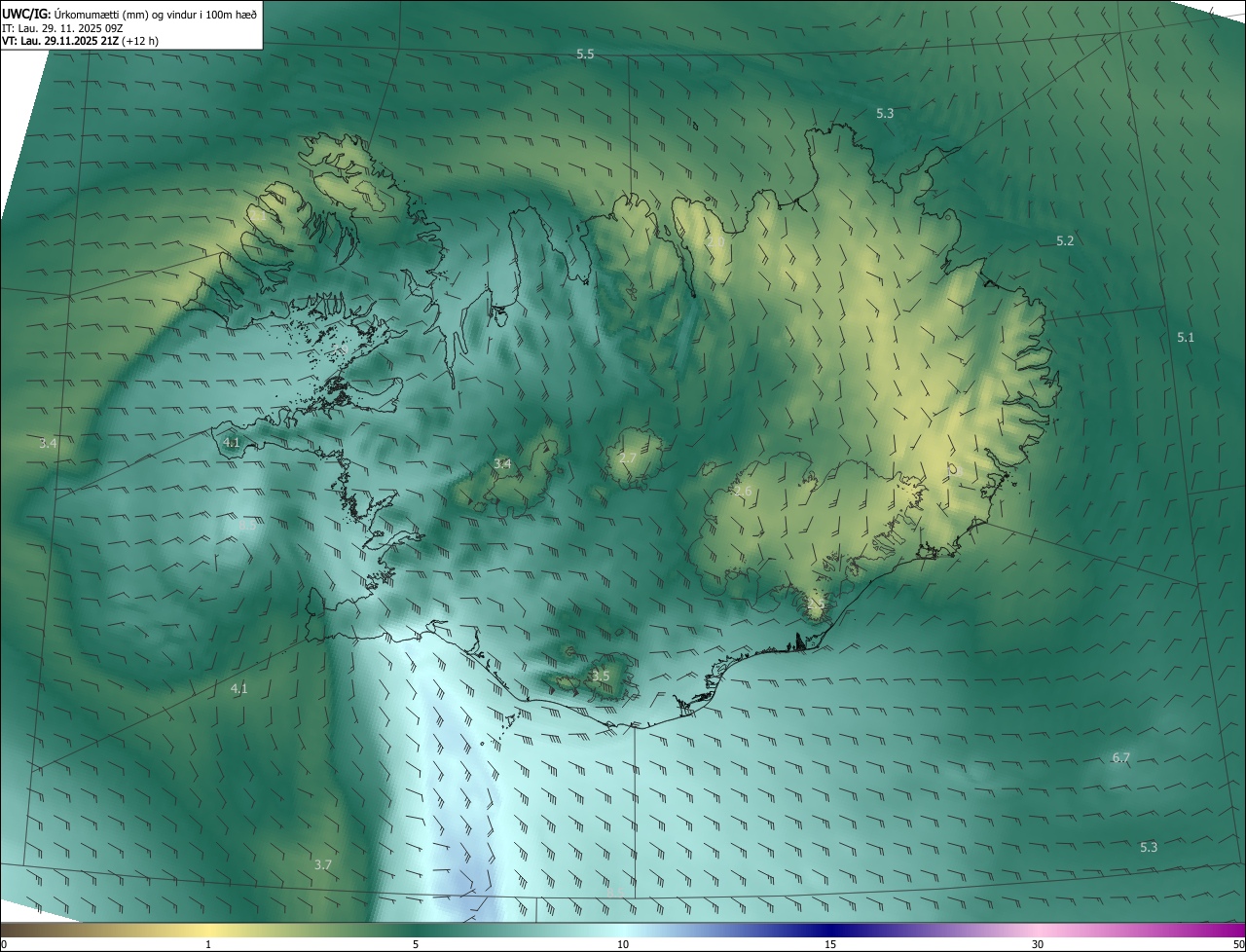Viewport: 1246px width, 952px height.
Task: Click the 3.4 label on the central-west glacier
Action: coord(502,464)
